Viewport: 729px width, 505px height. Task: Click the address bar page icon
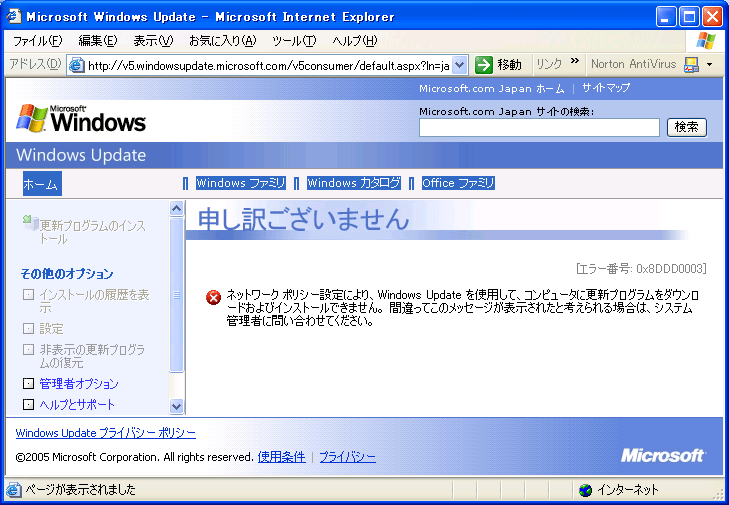tap(77, 65)
